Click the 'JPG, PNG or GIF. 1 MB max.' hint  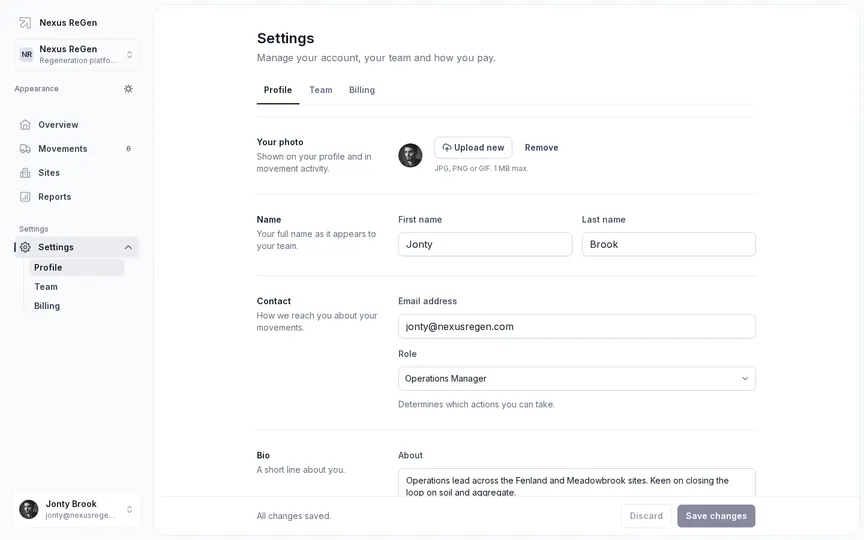click(481, 169)
